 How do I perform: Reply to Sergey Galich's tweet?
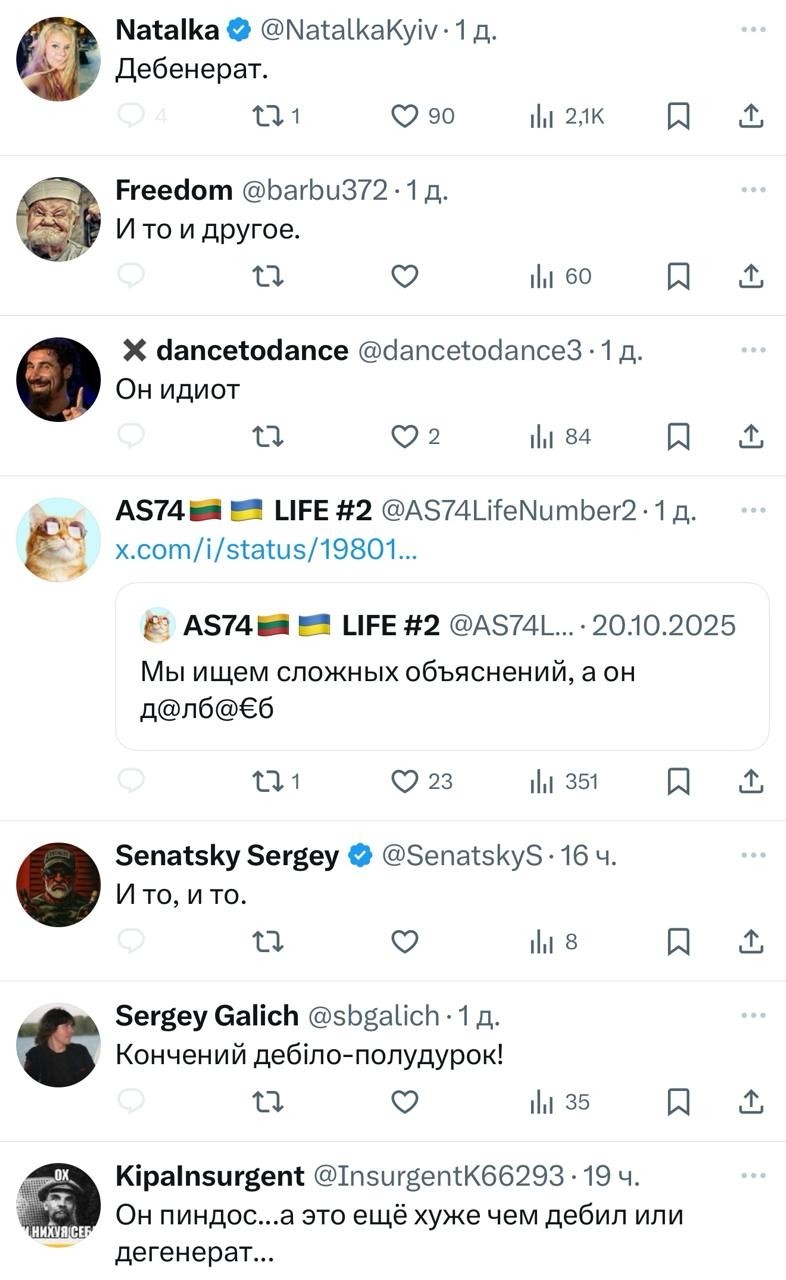pyautogui.click(x=132, y=1102)
